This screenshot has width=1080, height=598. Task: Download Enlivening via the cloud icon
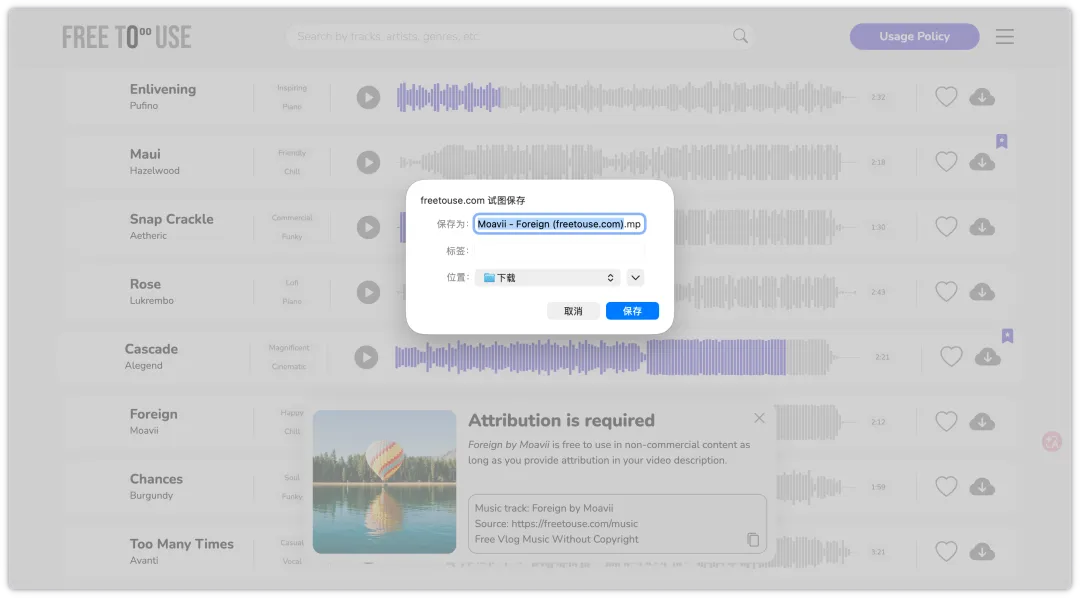point(982,97)
